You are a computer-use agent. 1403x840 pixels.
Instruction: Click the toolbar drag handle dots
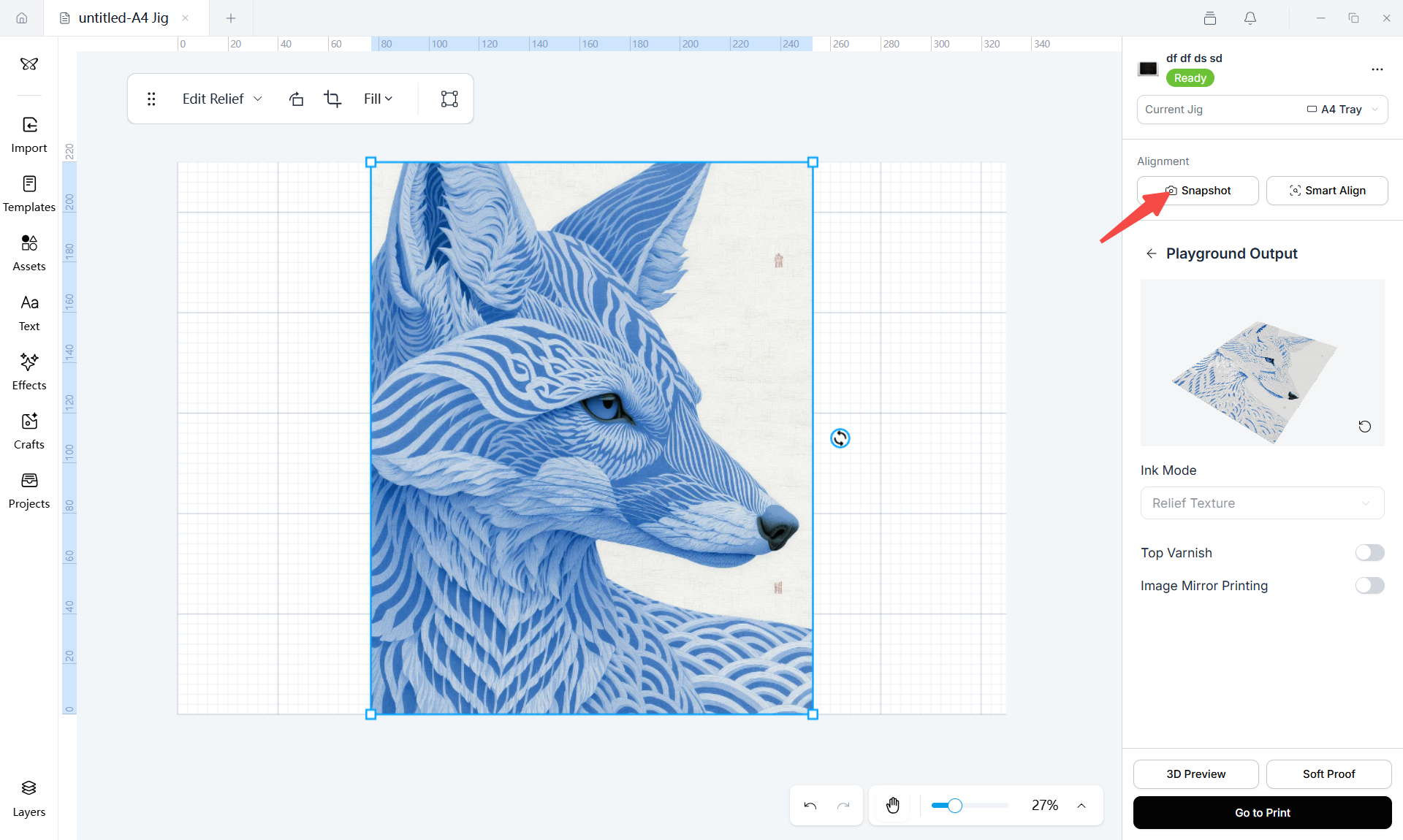151,99
